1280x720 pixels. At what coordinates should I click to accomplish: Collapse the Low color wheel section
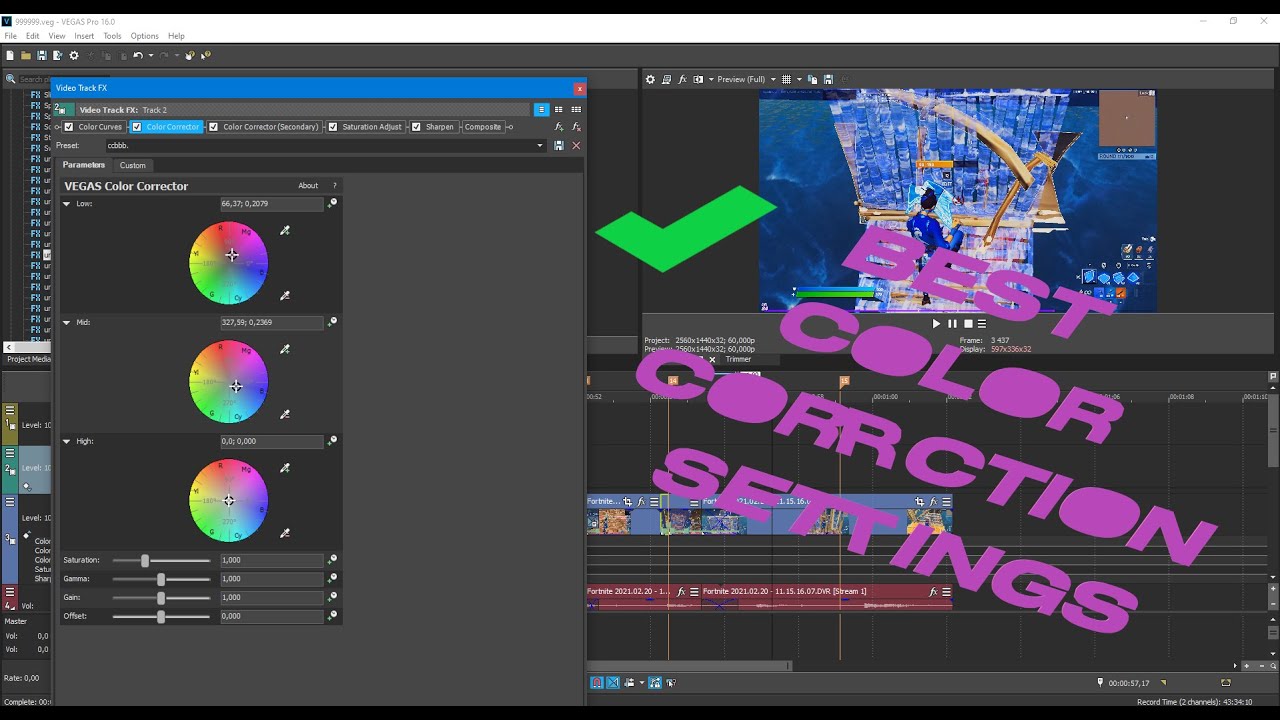tap(67, 204)
